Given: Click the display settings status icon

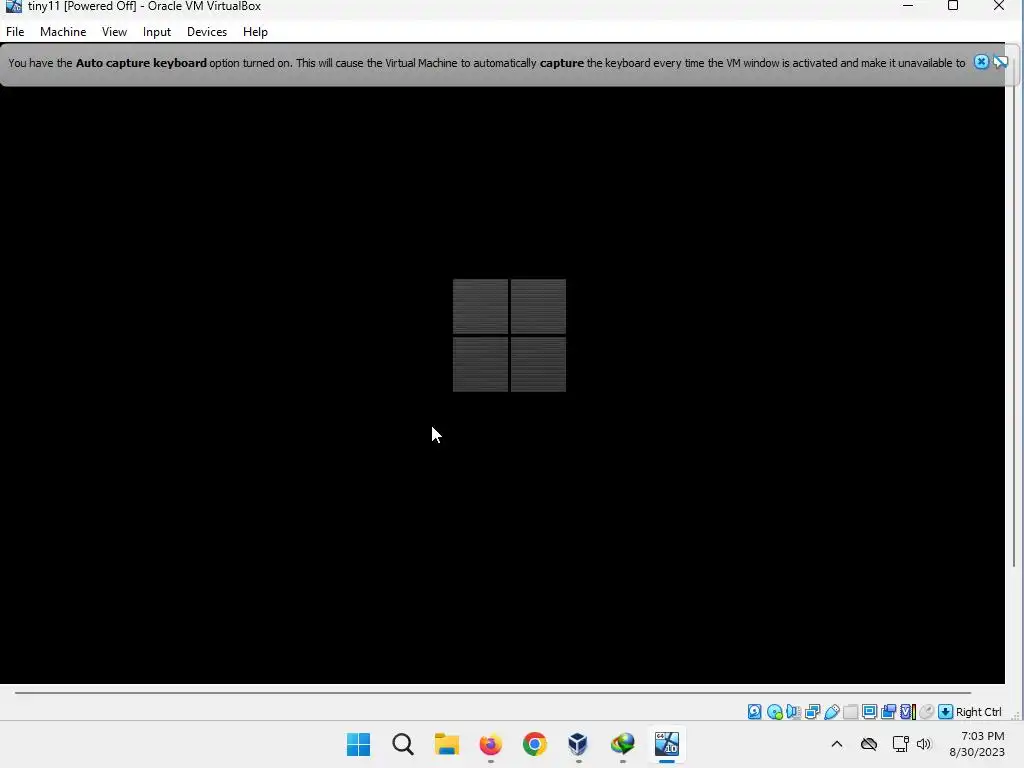Looking at the screenshot, I should (869, 712).
